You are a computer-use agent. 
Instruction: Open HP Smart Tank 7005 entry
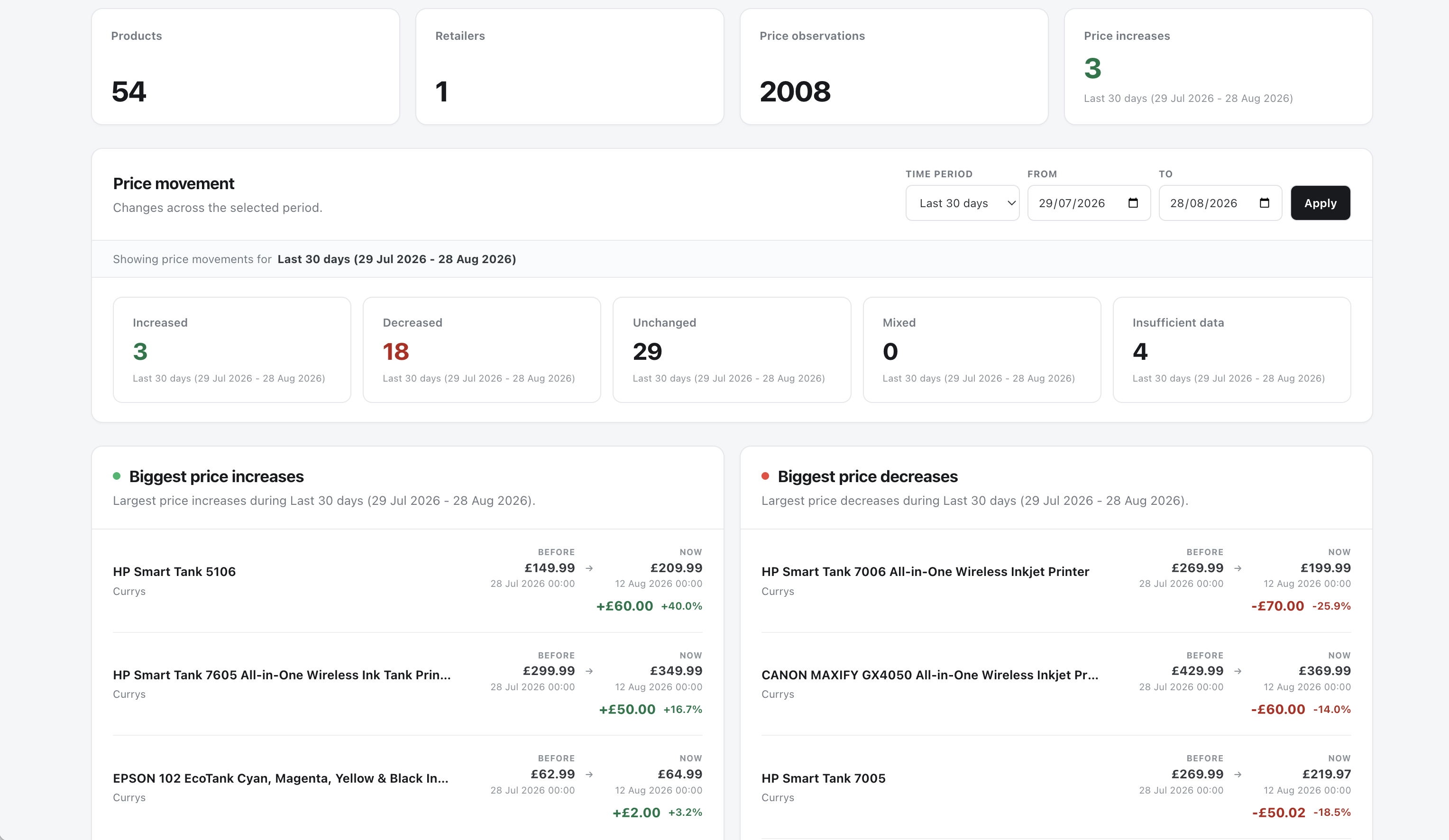tap(824, 778)
